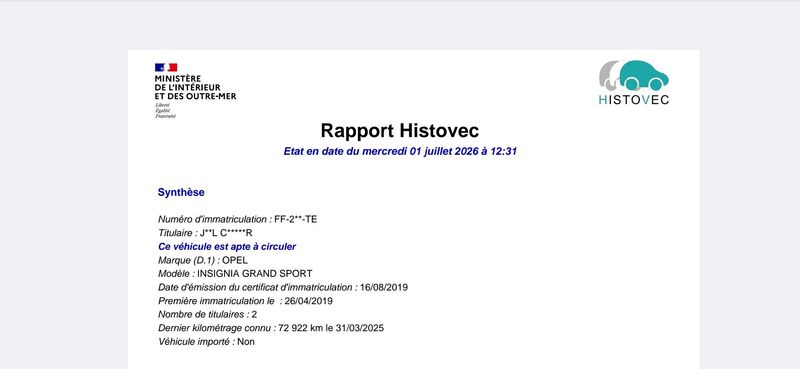Image resolution: width=800 pixels, height=369 pixels.
Task: Select the certificate issue date '16/08/2019'
Action: (x=384, y=287)
